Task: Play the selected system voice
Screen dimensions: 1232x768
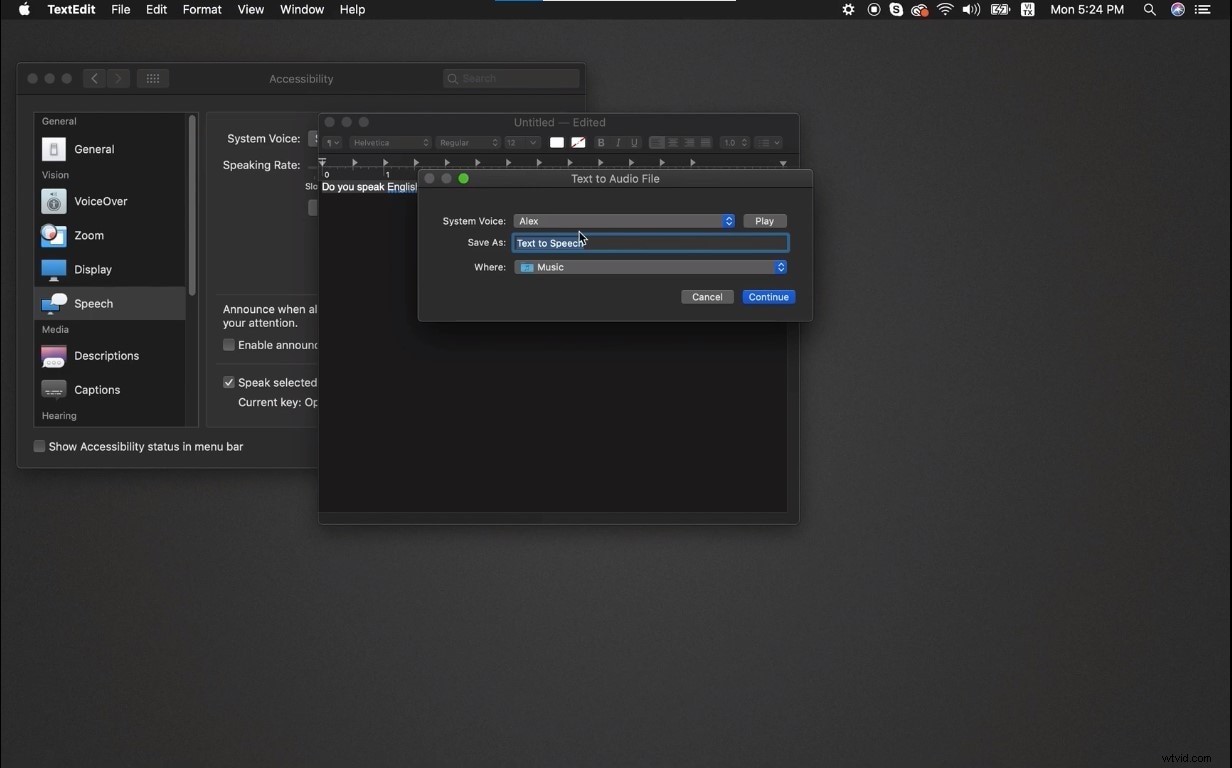Action: tap(765, 221)
